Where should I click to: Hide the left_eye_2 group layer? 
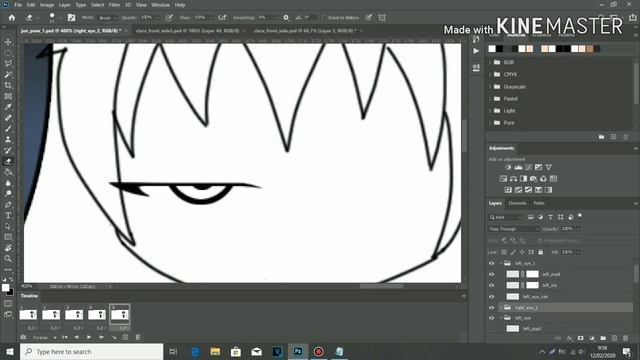coord(491,263)
